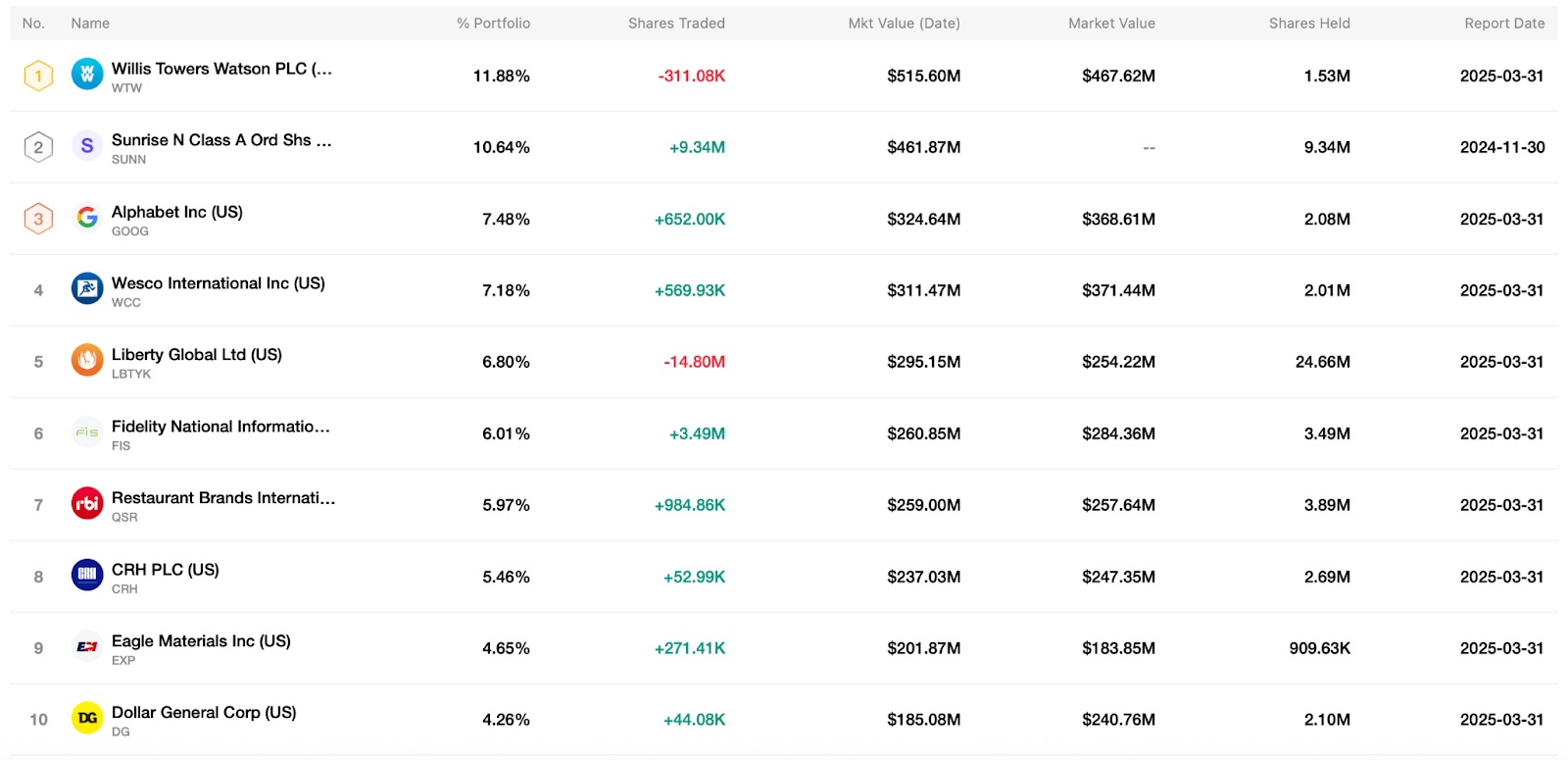Click the Alphabet Google G logo

point(87,218)
